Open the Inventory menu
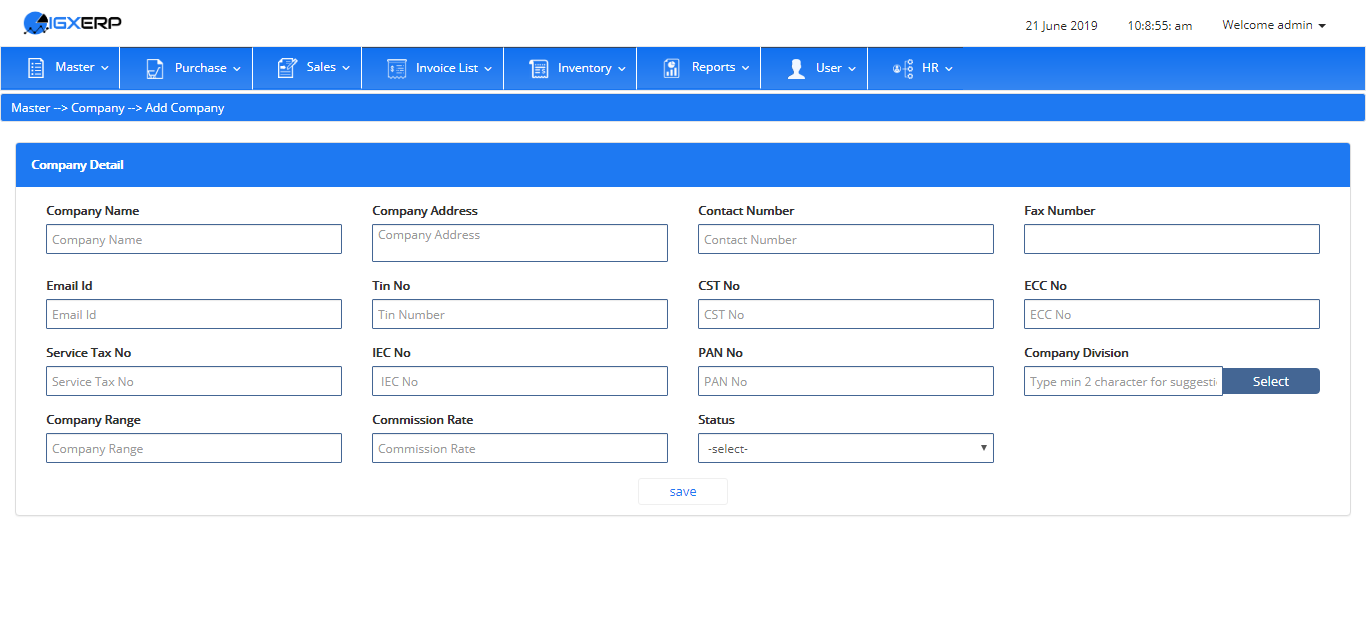1366x625 pixels. click(x=577, y=68)
